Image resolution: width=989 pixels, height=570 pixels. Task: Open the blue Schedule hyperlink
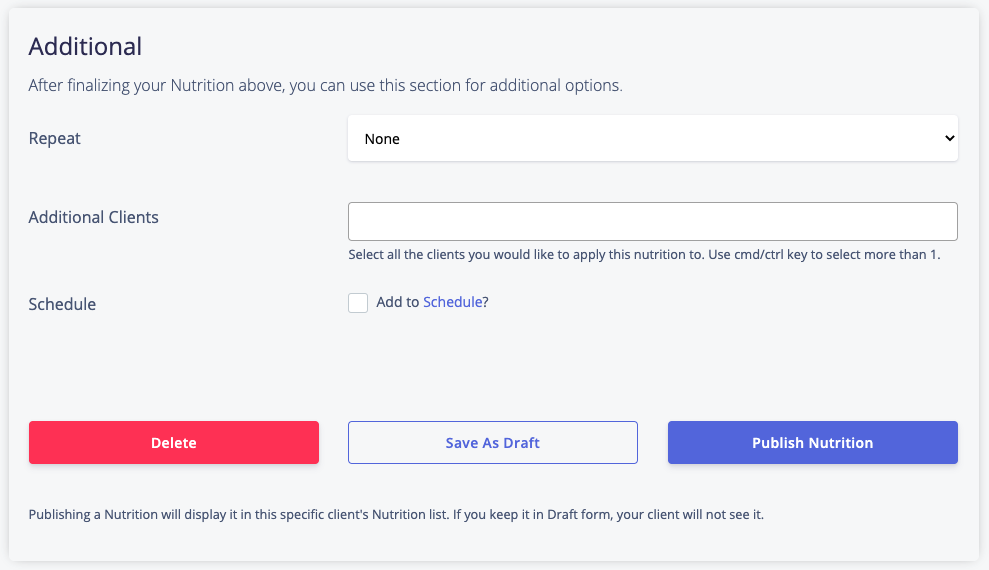coord(453,302)
